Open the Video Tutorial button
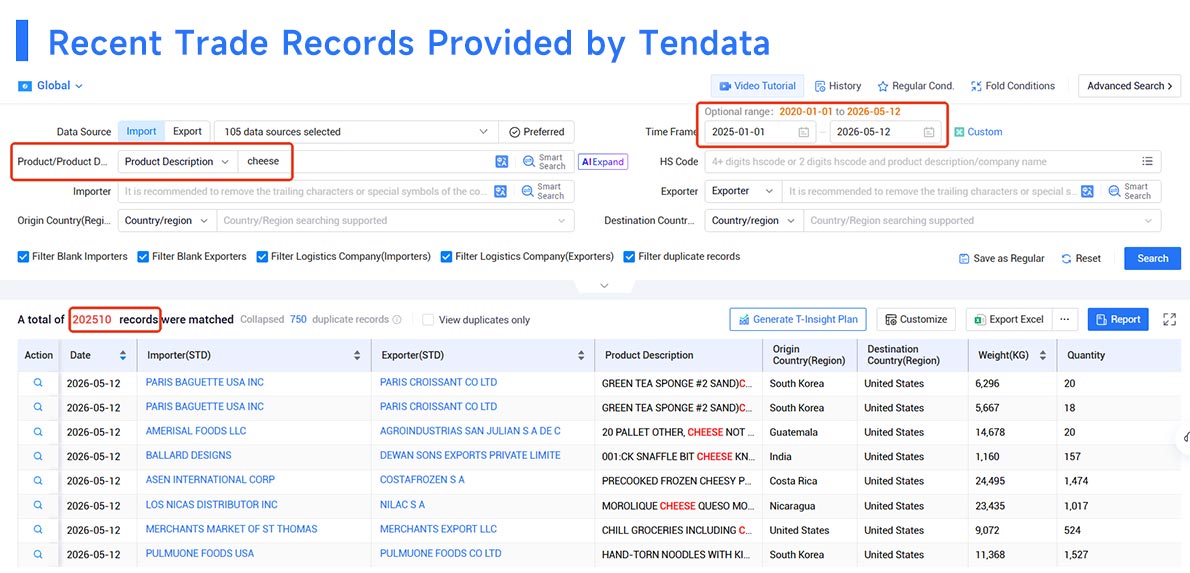The image size is (1190, 573). coord(757,86)
